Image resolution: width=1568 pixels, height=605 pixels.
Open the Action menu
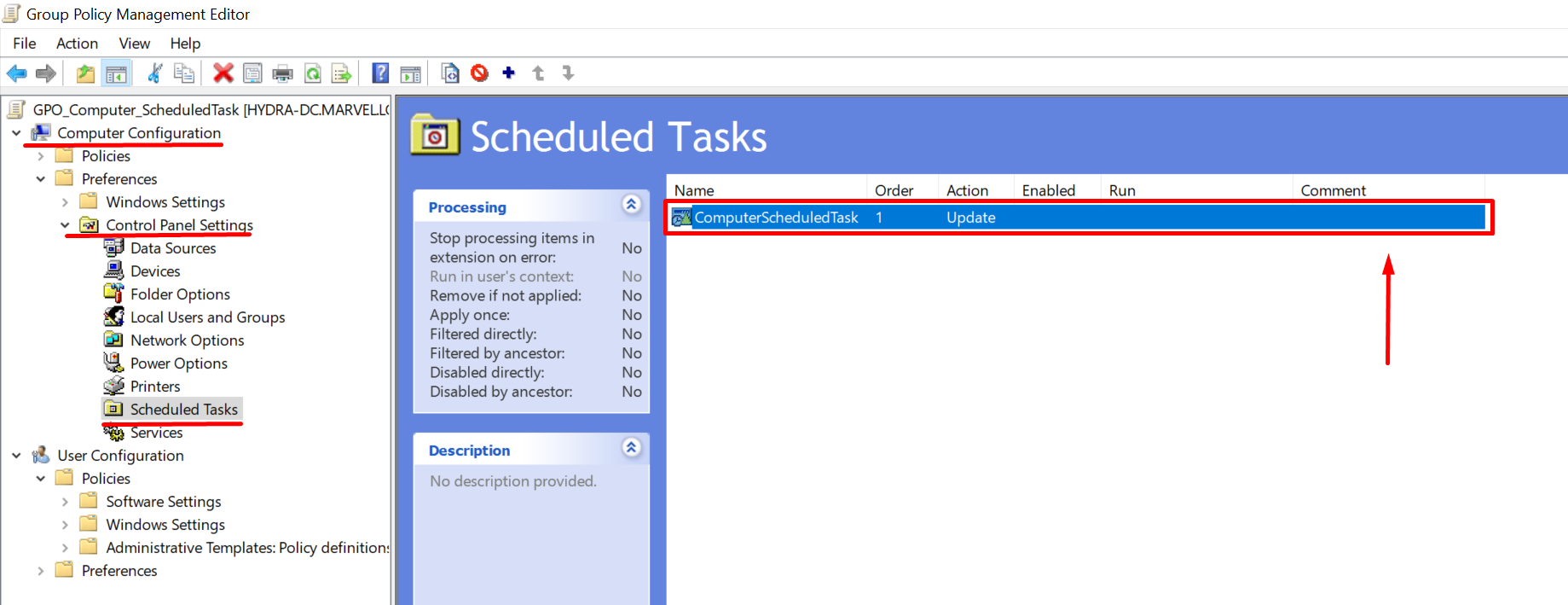tap(77, 44)
